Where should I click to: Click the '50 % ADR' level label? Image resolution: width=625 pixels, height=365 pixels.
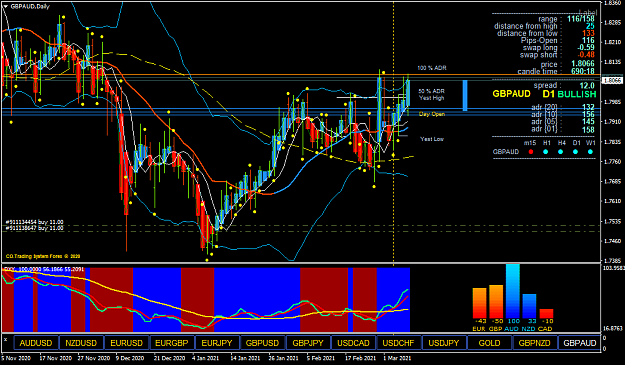(431, 91)
